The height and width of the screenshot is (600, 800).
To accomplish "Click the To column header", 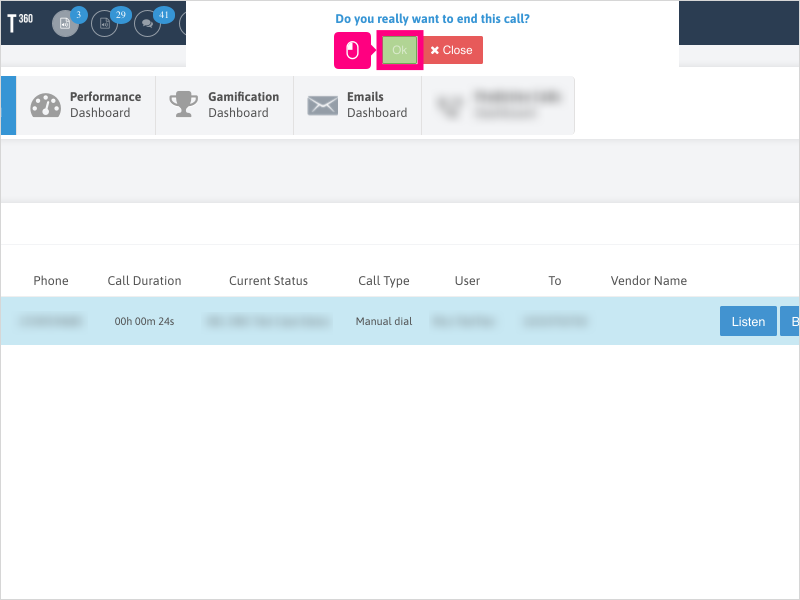I will [555, 281].
